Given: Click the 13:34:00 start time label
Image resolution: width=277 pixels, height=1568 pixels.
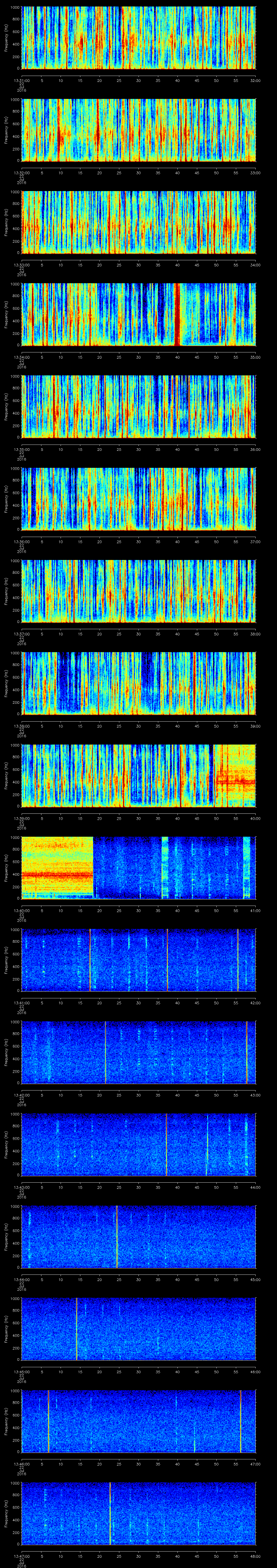Looking at the screenshot, I should (x=21, y=357).
